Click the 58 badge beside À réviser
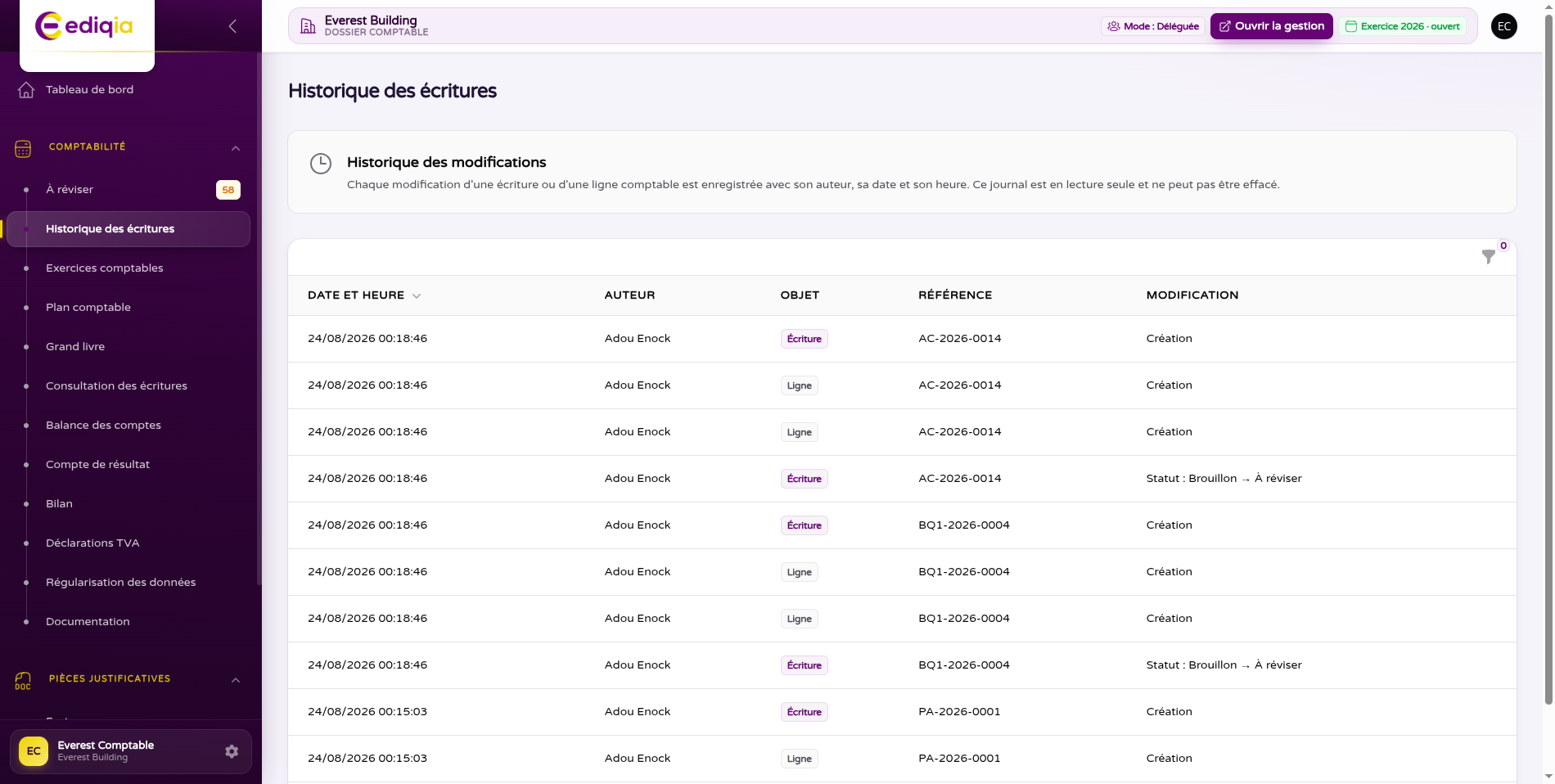This screenshot has width=1555, height=784. (x=228, y=190)
